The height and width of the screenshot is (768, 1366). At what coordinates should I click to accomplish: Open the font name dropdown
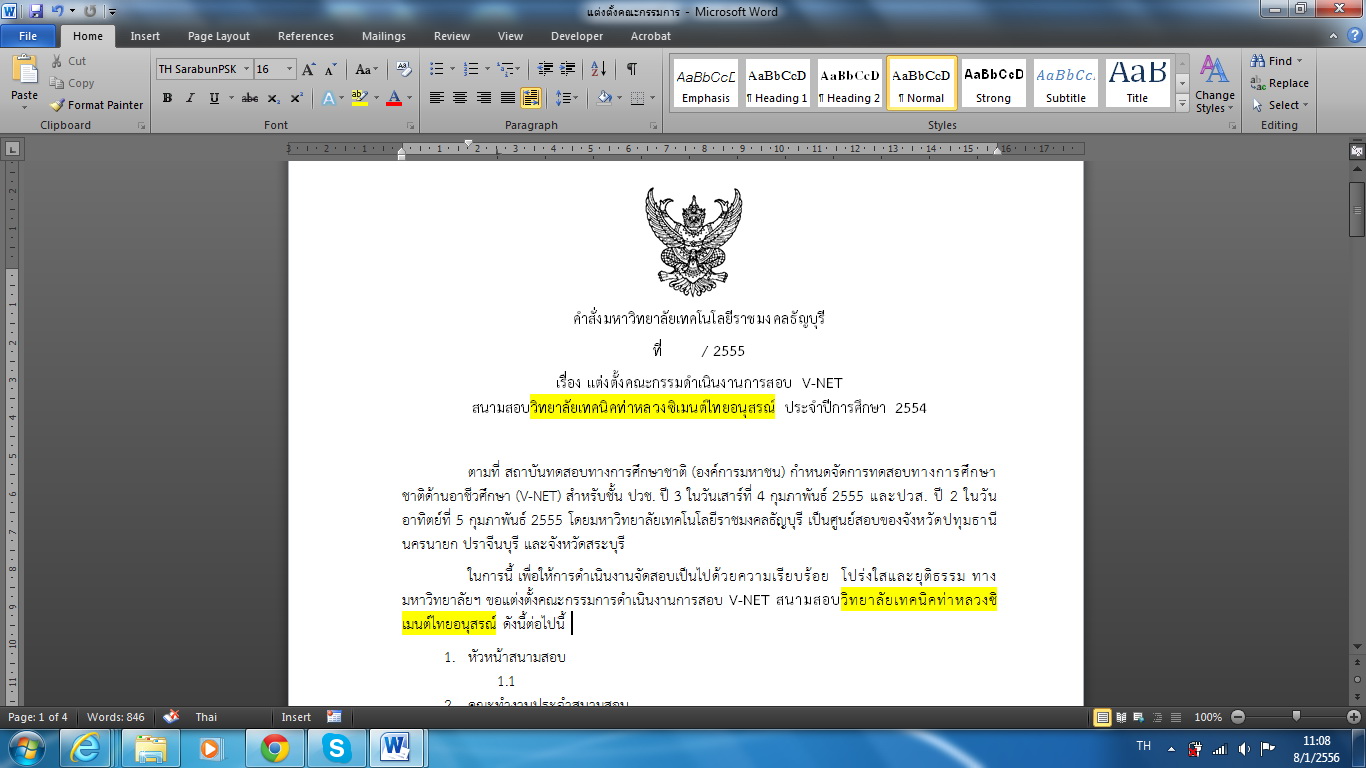[x=244, y=69]
